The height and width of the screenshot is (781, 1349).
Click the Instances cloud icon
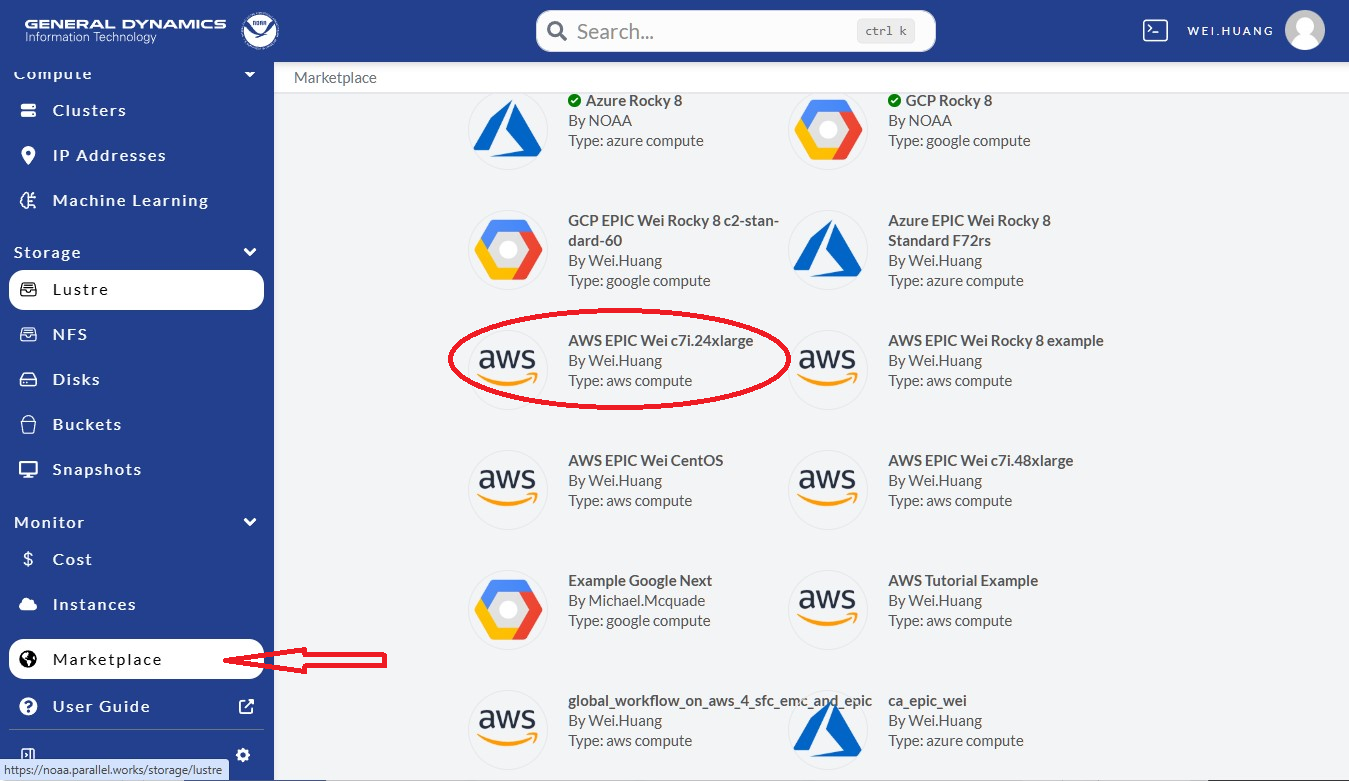(x=29, y=604)
